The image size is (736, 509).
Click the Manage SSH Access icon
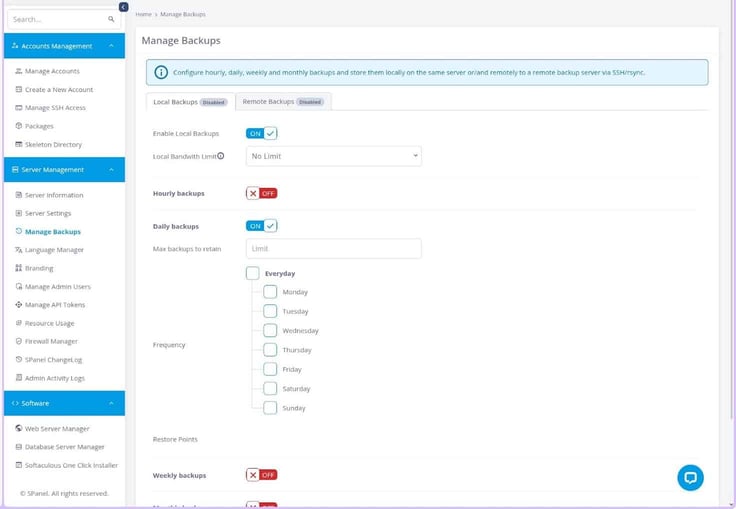(x=19, y=108)
